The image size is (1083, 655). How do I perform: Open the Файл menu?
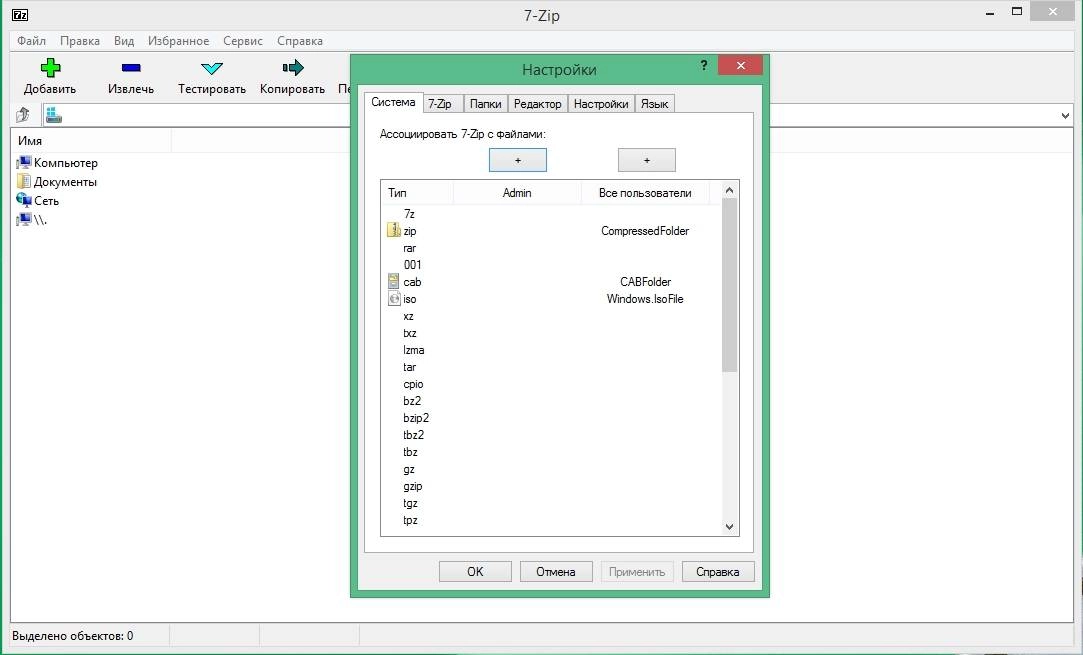coord(31,41)
